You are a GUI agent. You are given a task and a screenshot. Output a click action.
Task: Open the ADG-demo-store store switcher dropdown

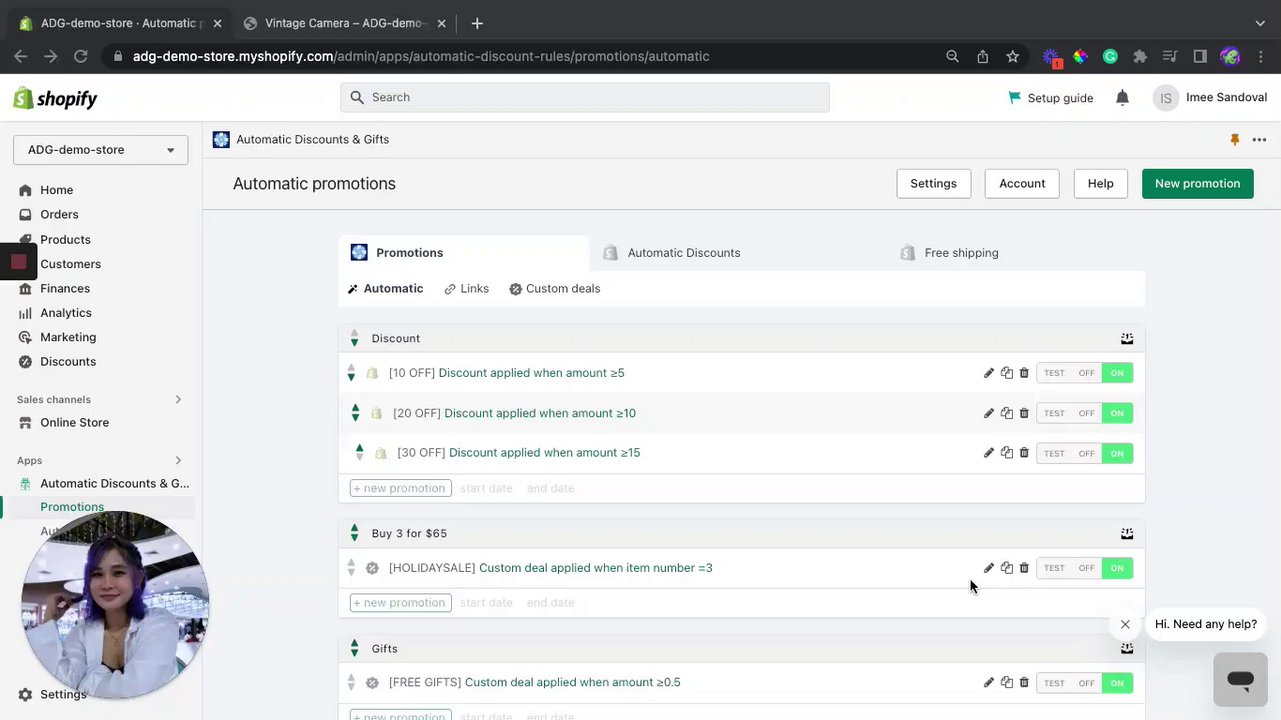coord(100,150)
